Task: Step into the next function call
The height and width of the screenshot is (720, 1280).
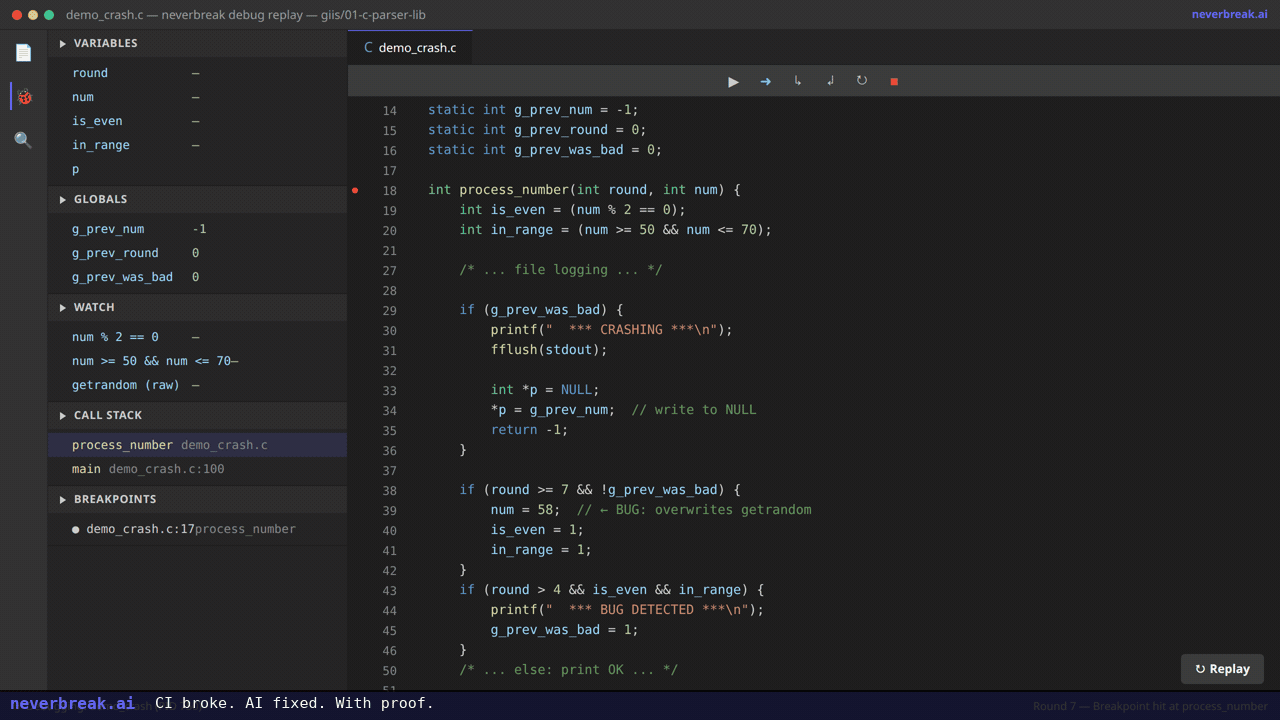Action: pyautogui.click(x=797, y=82)
